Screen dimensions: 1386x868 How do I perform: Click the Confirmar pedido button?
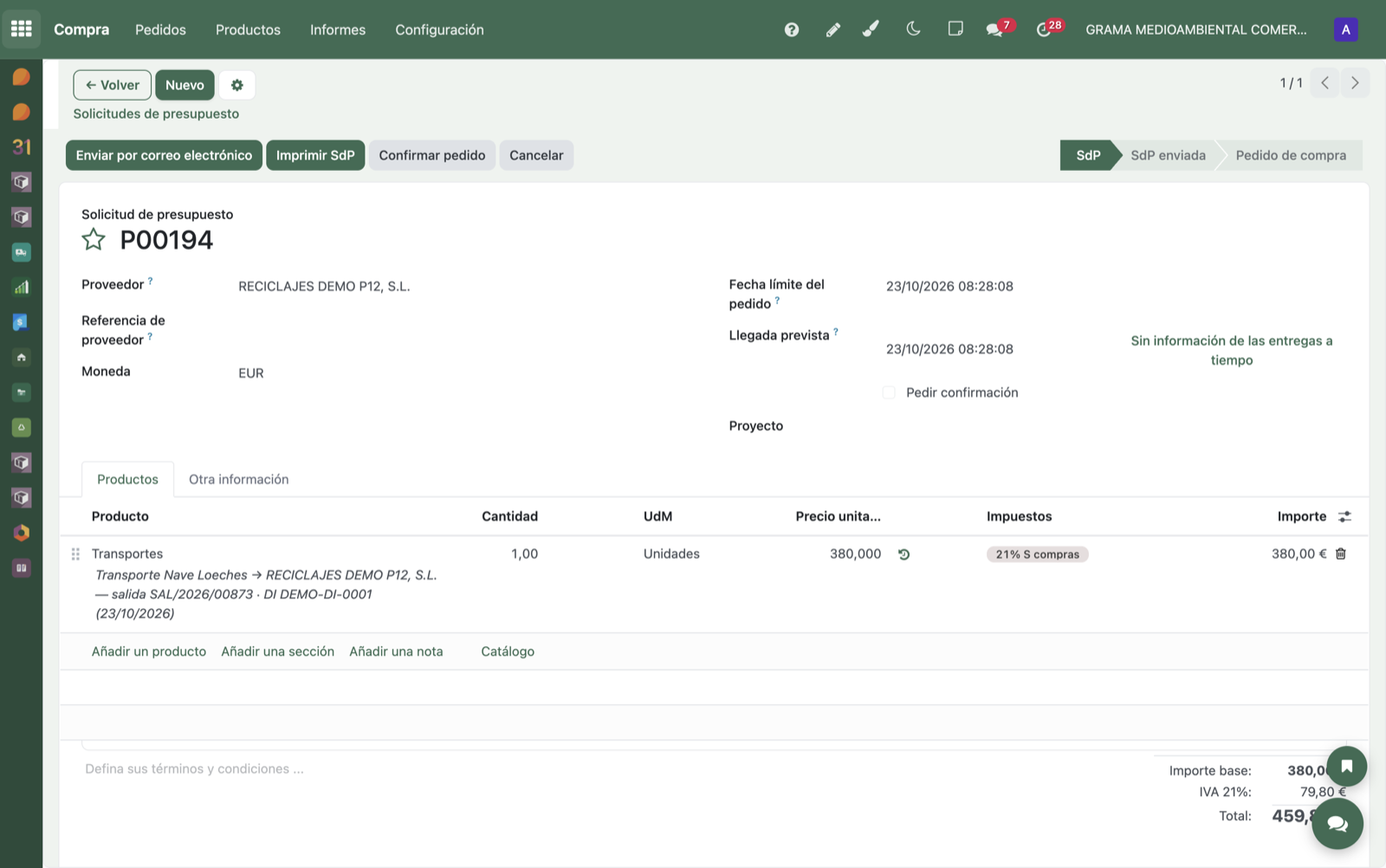click(432, 155)
